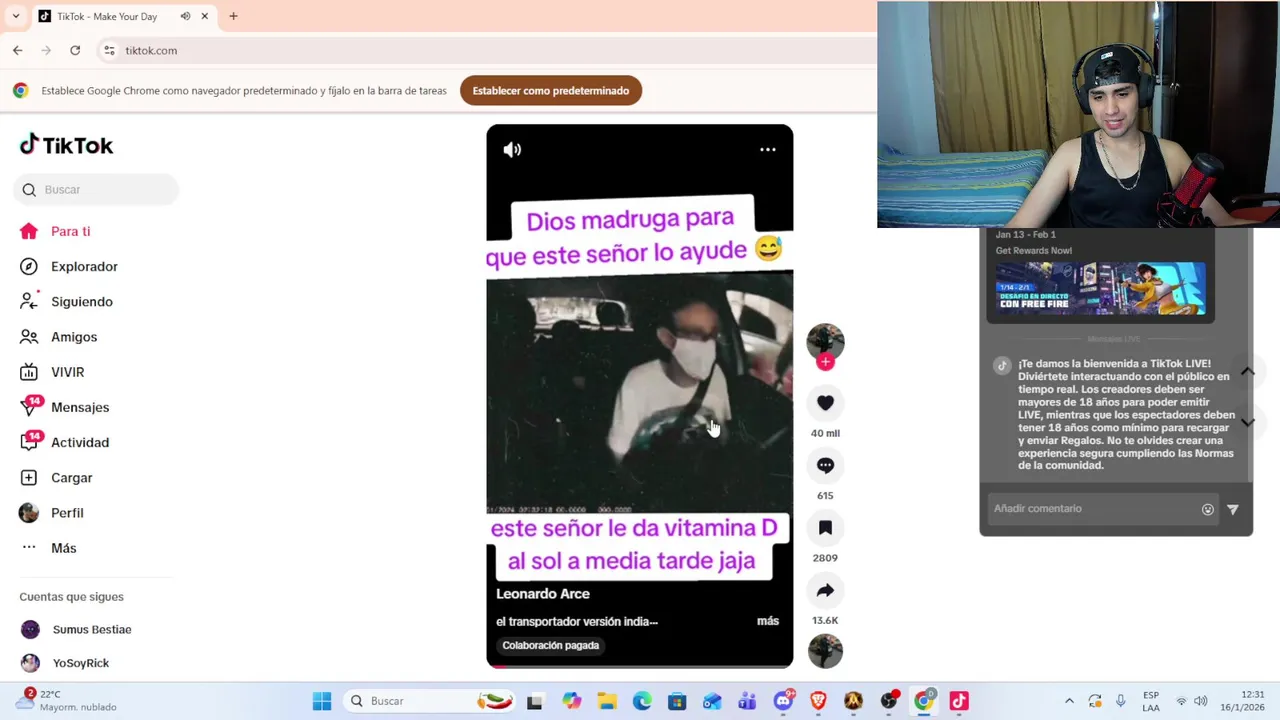Open Task View in the taskbar
This screenshot has width=1280, height=720.
click(535, 701)
